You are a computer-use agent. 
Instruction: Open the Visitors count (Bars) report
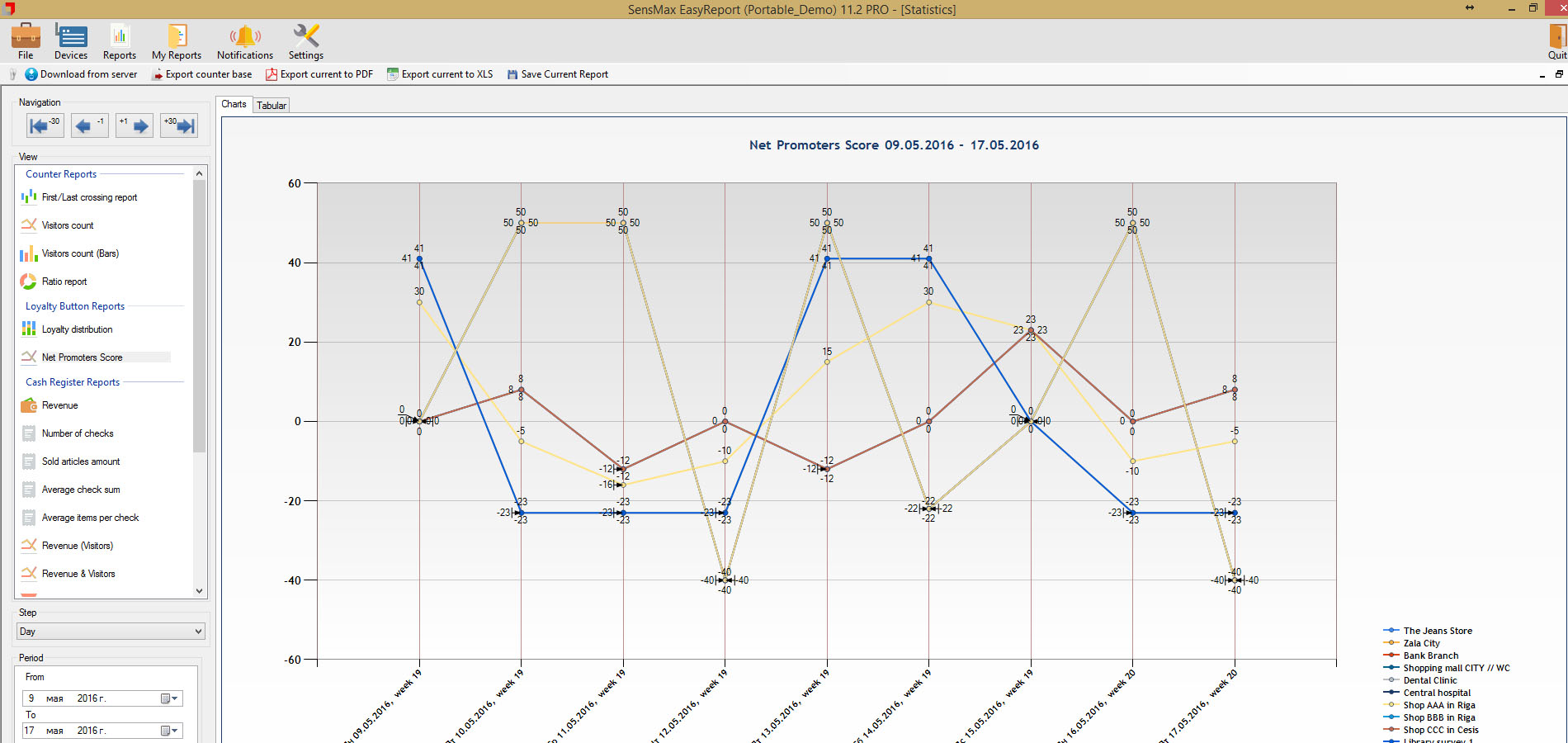click(x=80, y=253)
